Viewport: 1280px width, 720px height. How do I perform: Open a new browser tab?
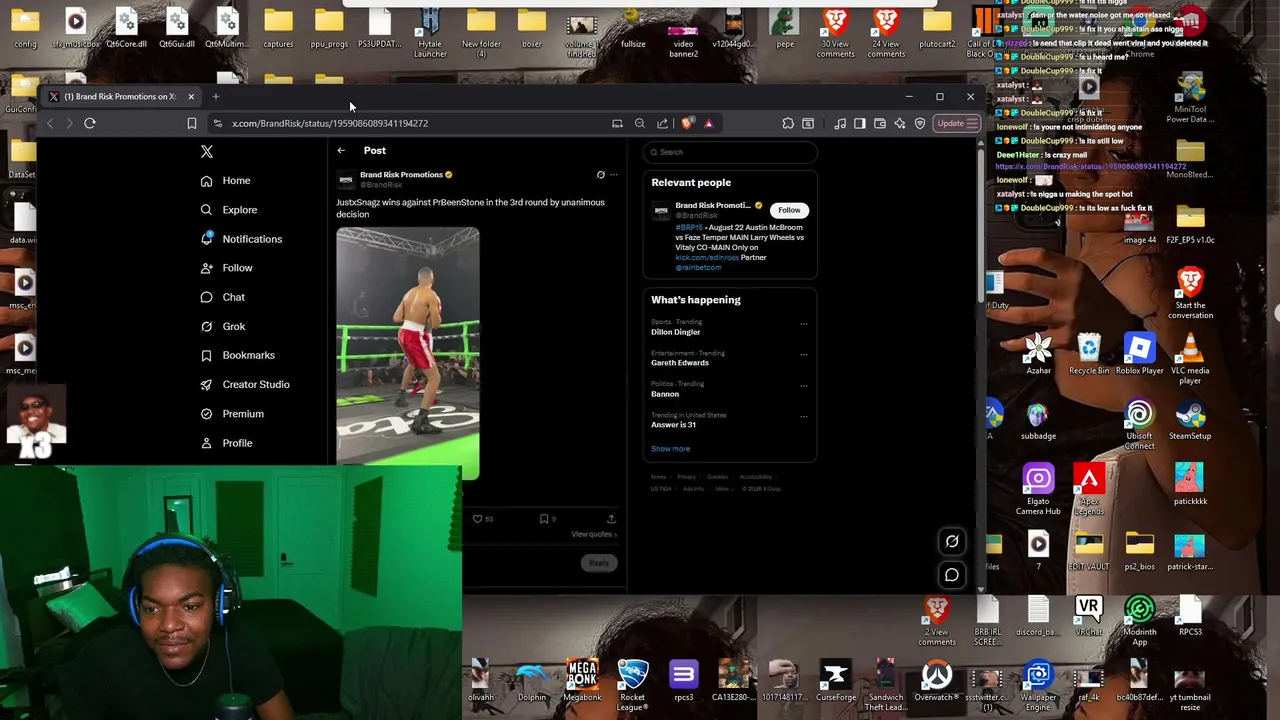215,96
